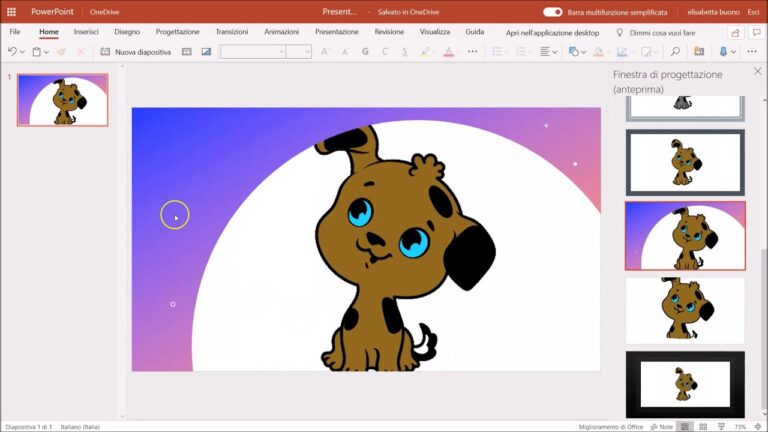768x432 pixels.
Task: Choose the black border dog design idea
Action: (685, 384)
